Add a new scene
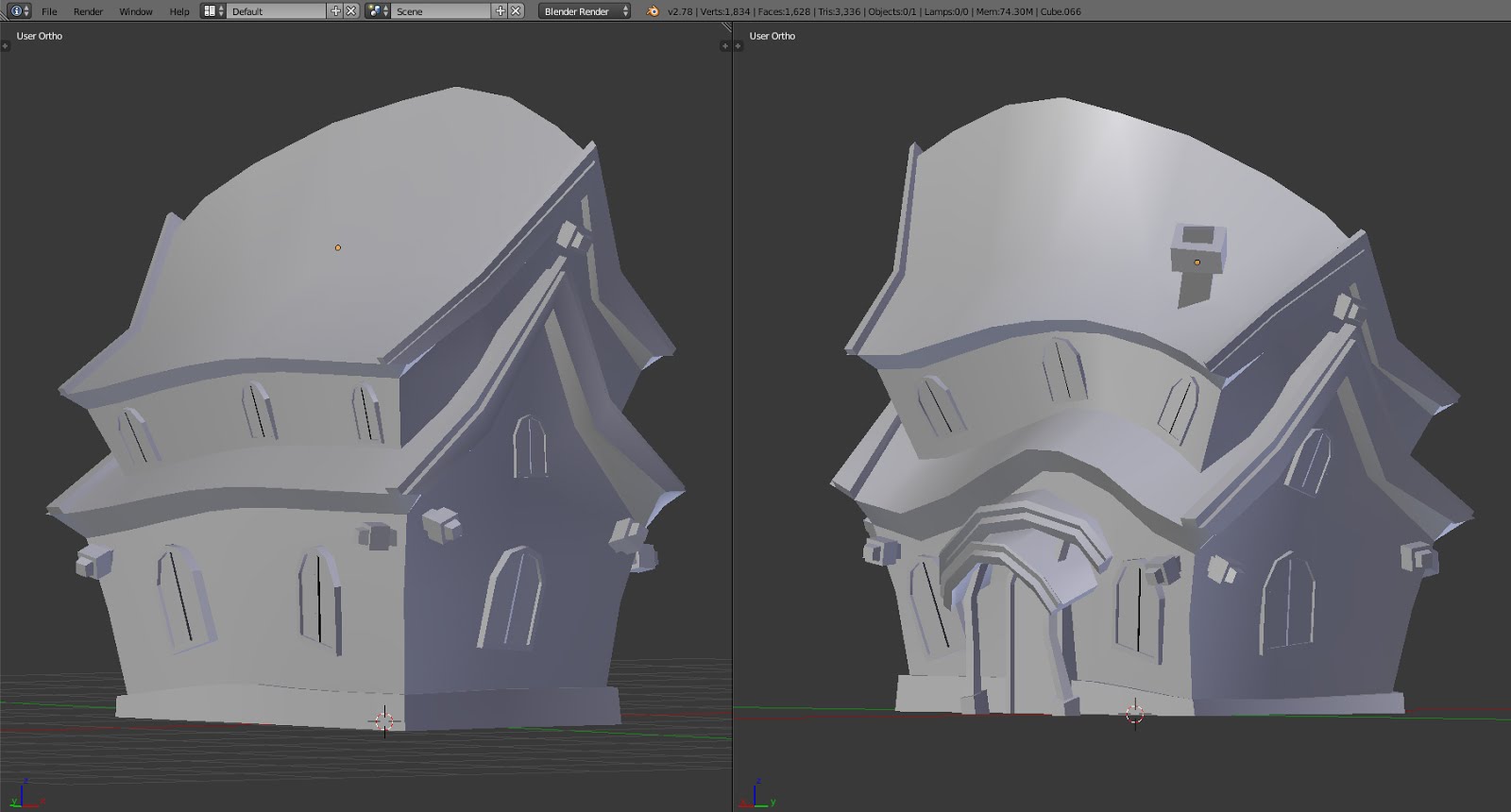1511x812 pixels. [501, 11]
